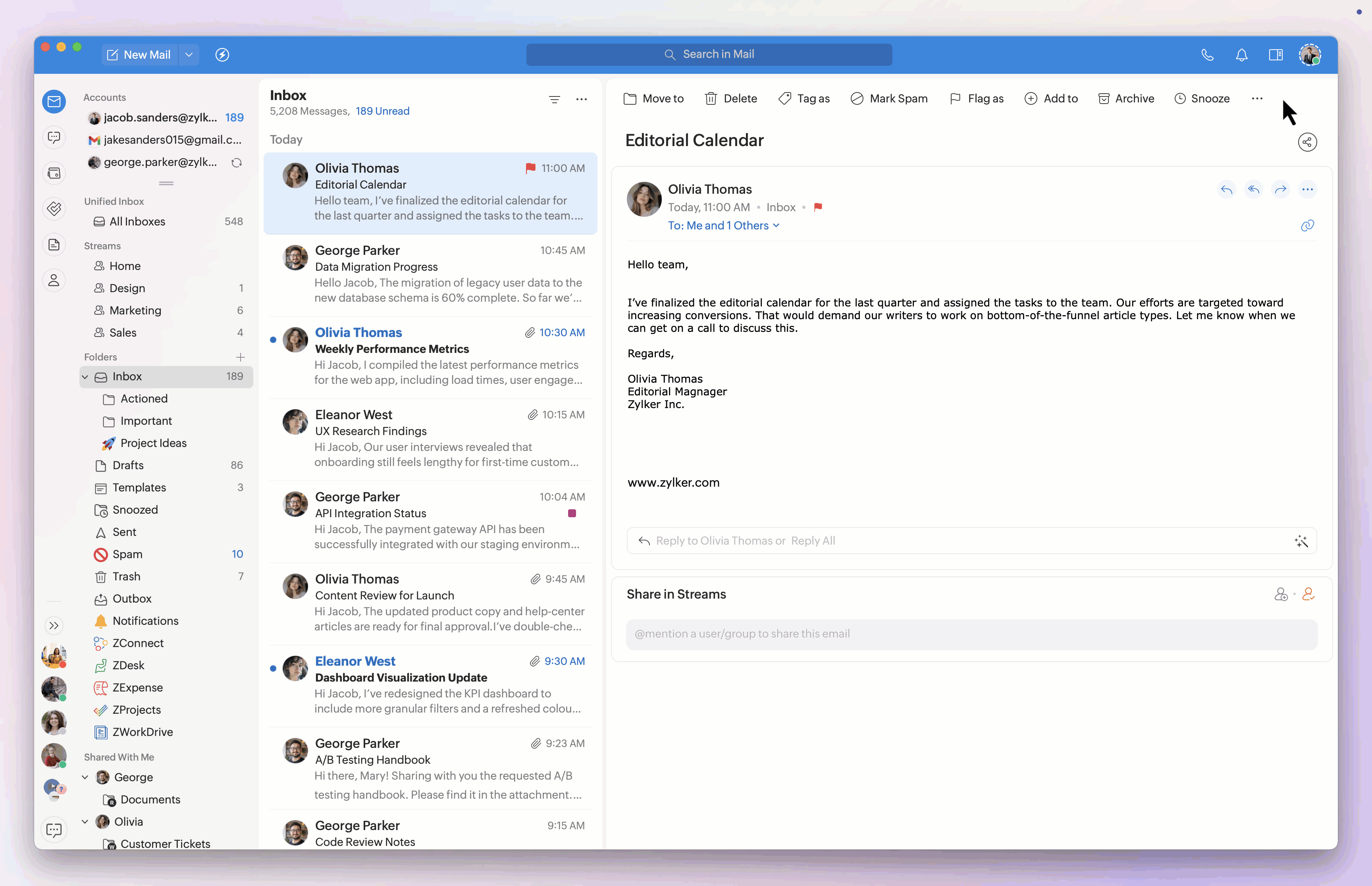1372x886 pixels.
Task: Collapse the Inbox folder tree
Action: [x=85, y=377]
